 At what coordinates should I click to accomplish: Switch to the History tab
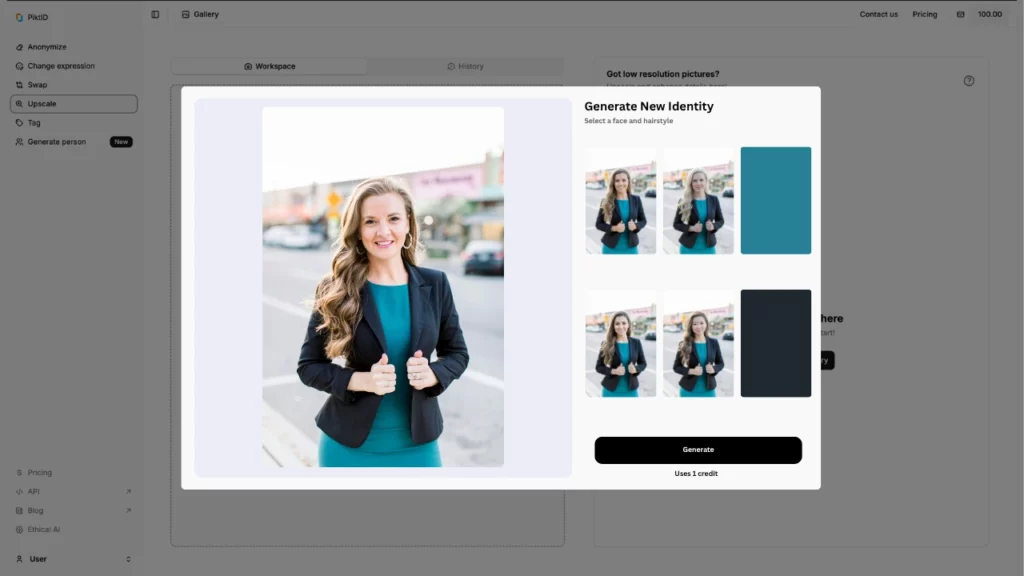[x=466, y=66]
